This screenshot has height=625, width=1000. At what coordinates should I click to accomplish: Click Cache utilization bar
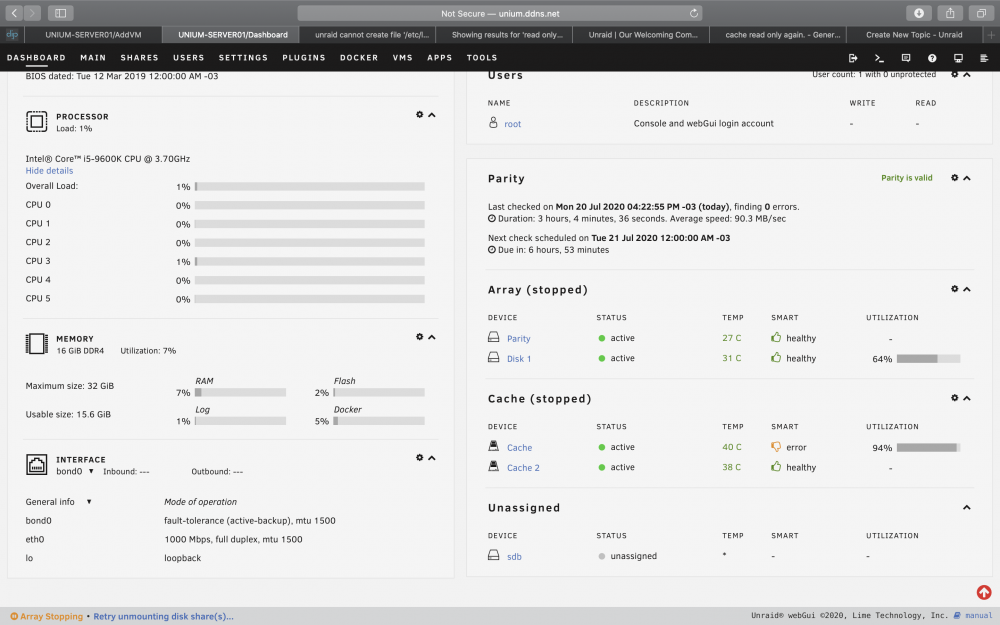point(928,448)
